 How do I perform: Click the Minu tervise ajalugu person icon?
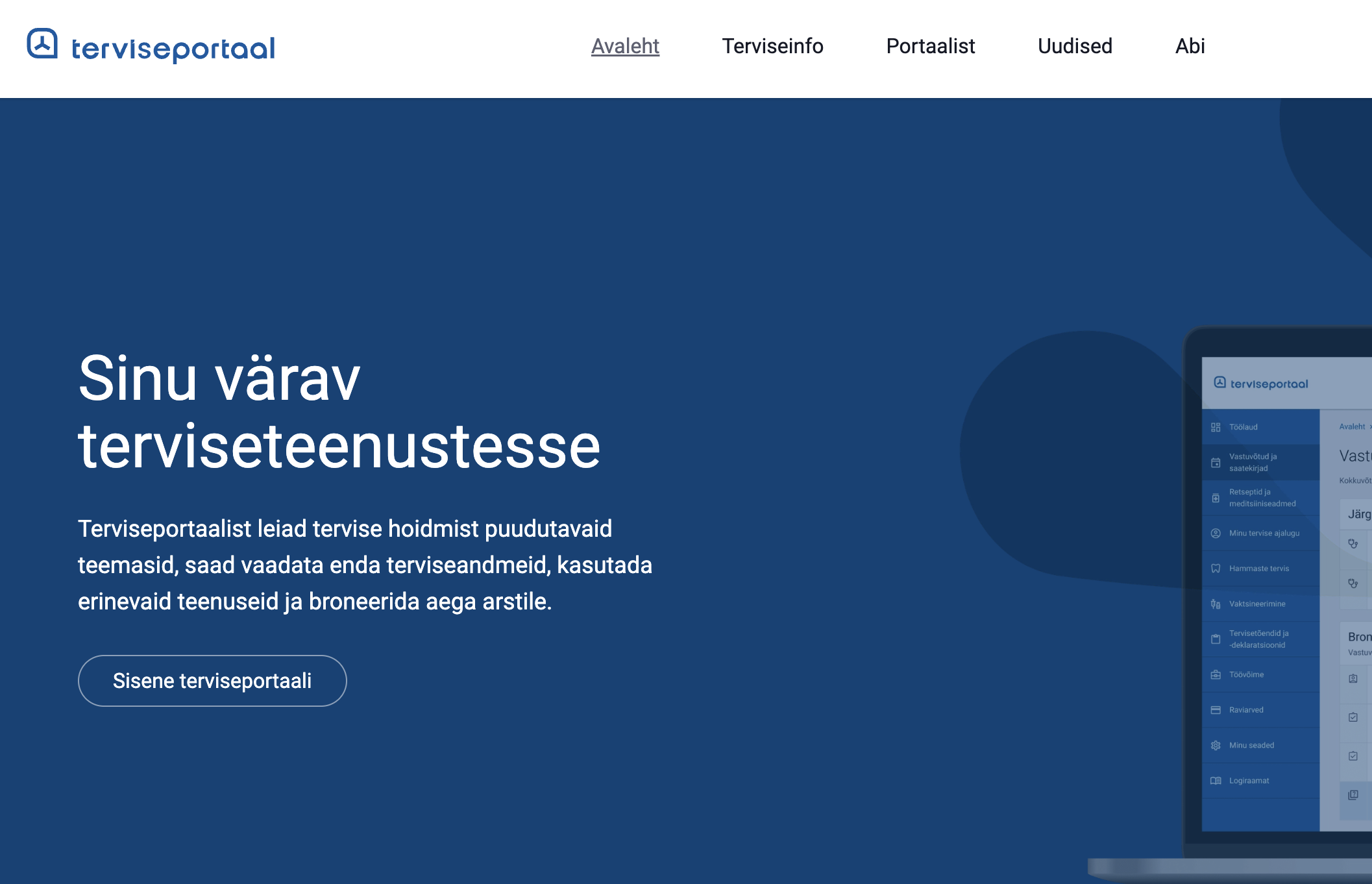click(x=1216, y=534)
